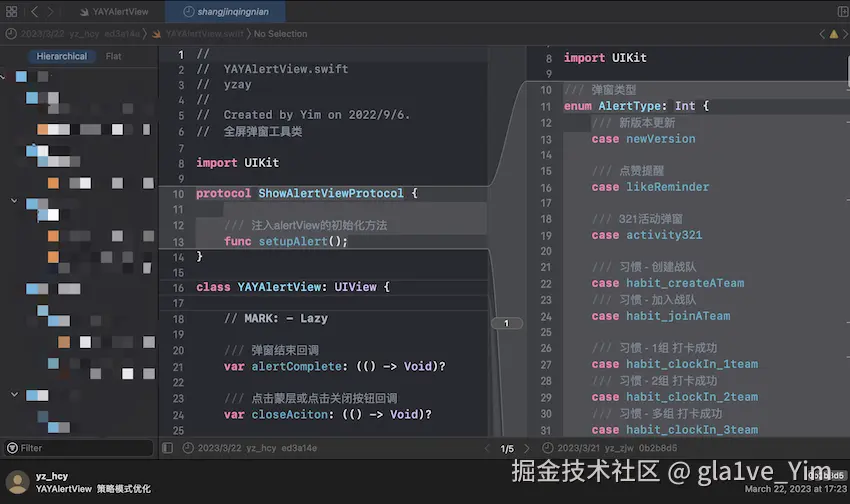This screenshot has height=504, width=850.
Task: Click import UIKit in right editor
Action: (x=605, y=58)
